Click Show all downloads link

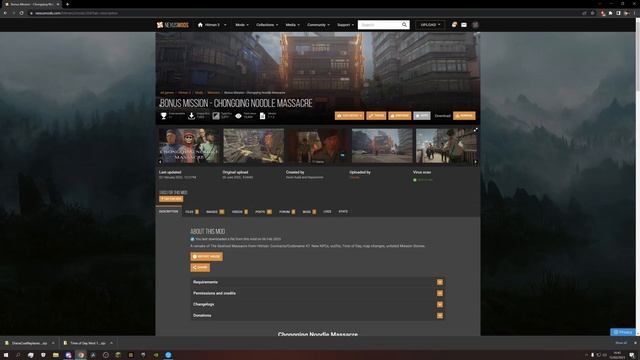point(621,343)
